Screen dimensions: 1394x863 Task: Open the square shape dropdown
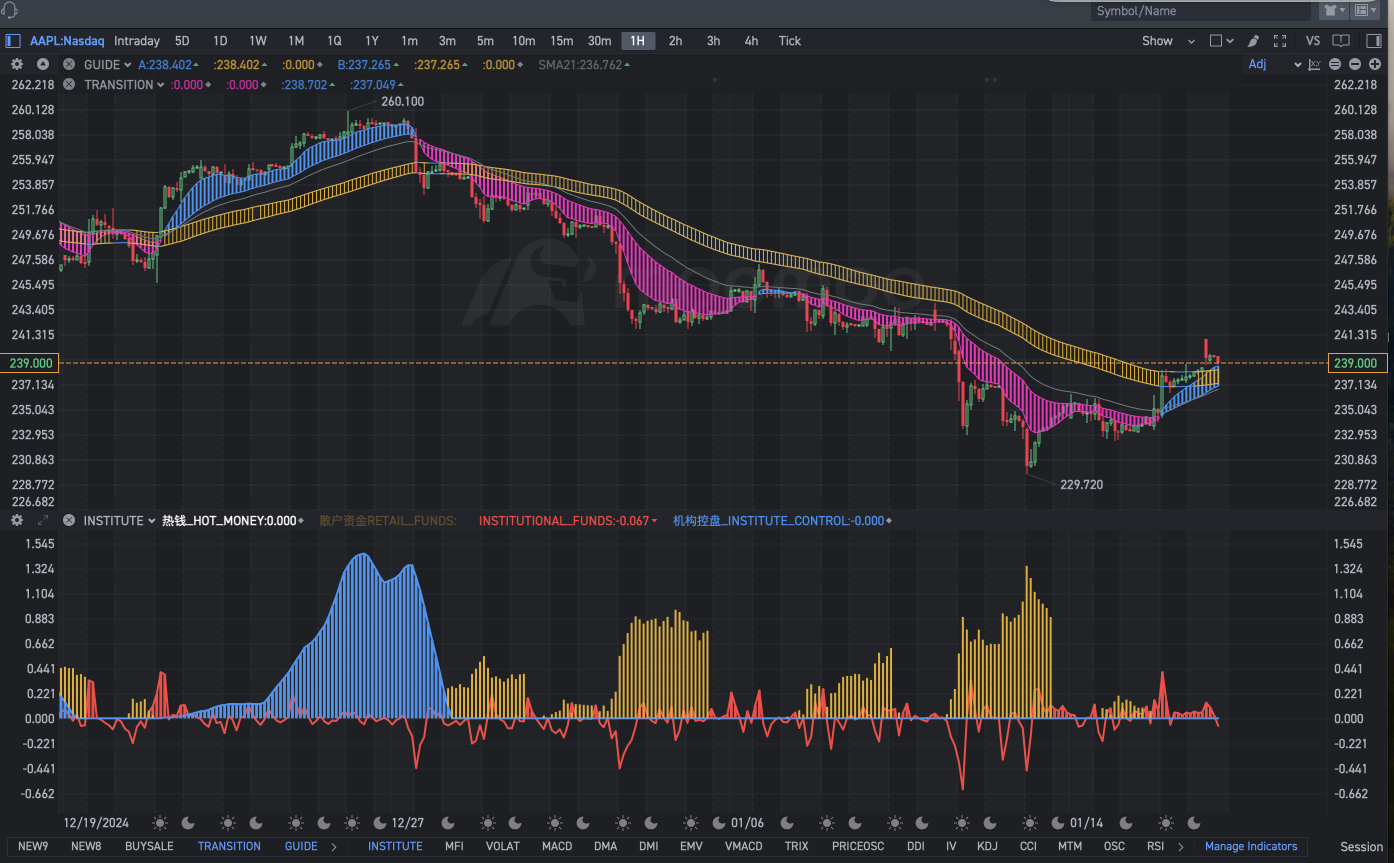click(1221, 41)
